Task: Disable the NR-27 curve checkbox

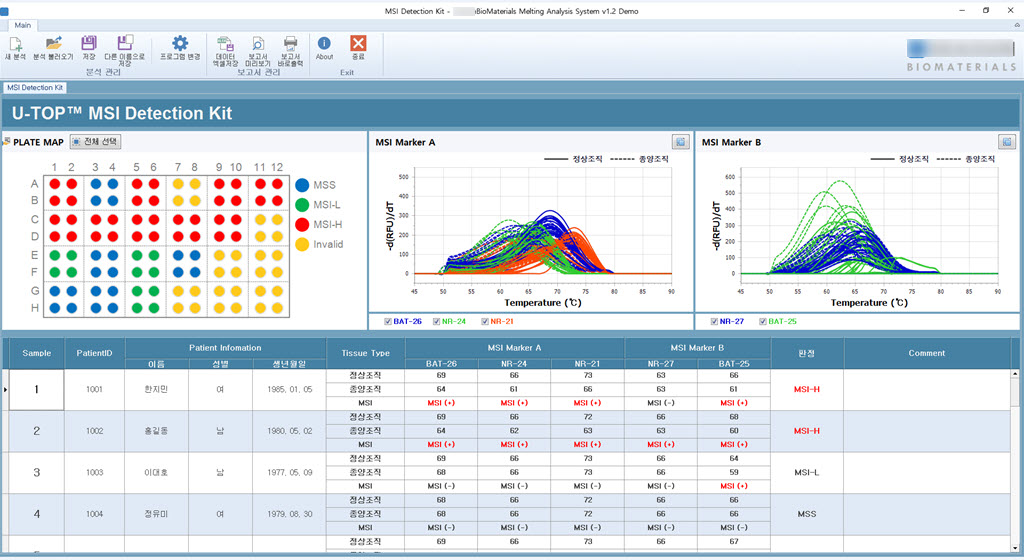Action: pyautogui.click(x=713, y=321)
